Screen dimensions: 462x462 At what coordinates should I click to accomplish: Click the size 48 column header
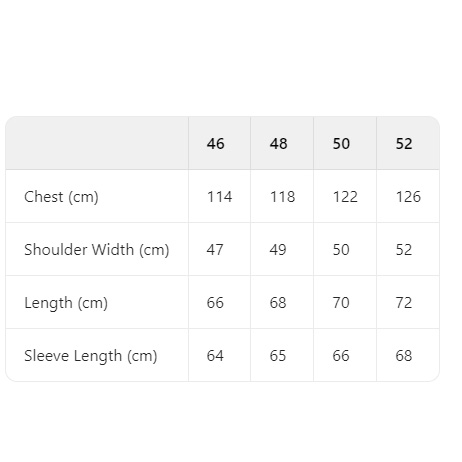278,144
